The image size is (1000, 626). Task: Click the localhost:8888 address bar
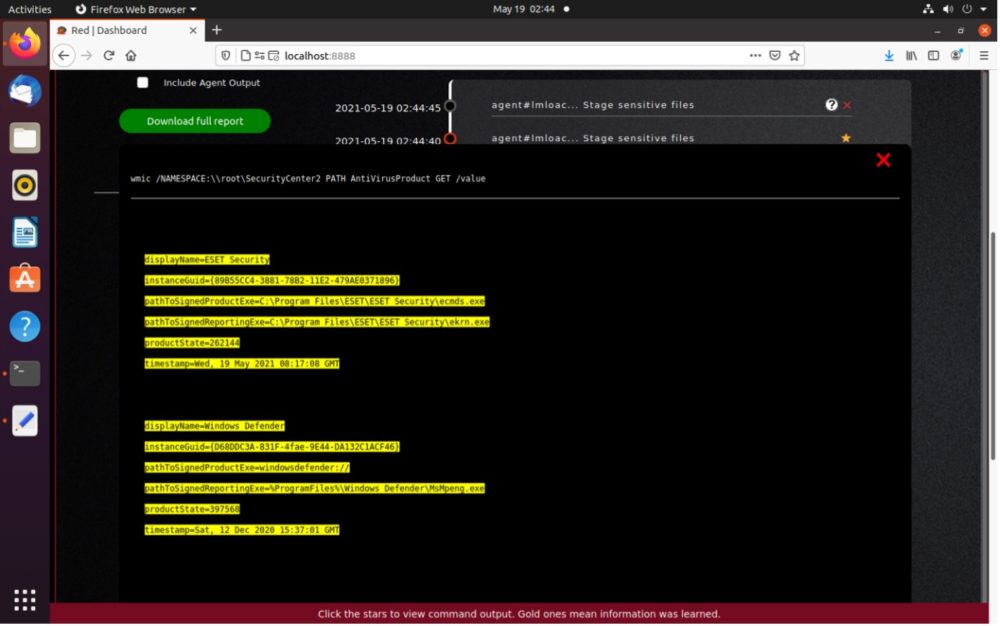pos(510,55)
